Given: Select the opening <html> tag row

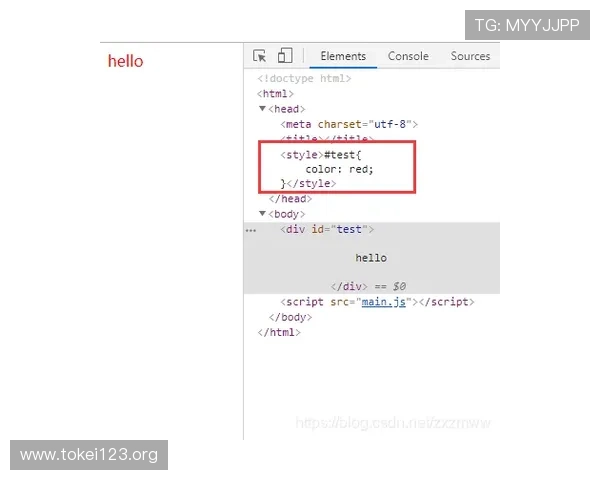Looking at the screenshot, I should 275,94.
